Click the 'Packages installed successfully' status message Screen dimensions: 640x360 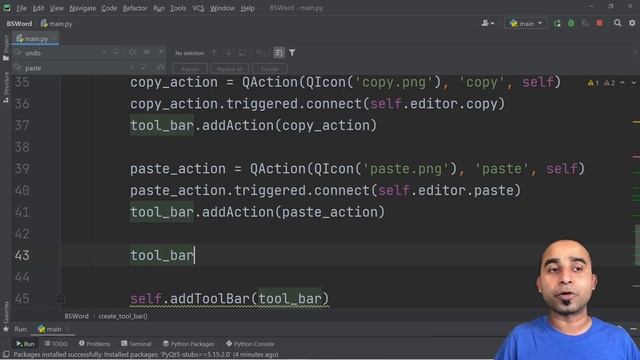pyautogui.click(x=146, y=355)
